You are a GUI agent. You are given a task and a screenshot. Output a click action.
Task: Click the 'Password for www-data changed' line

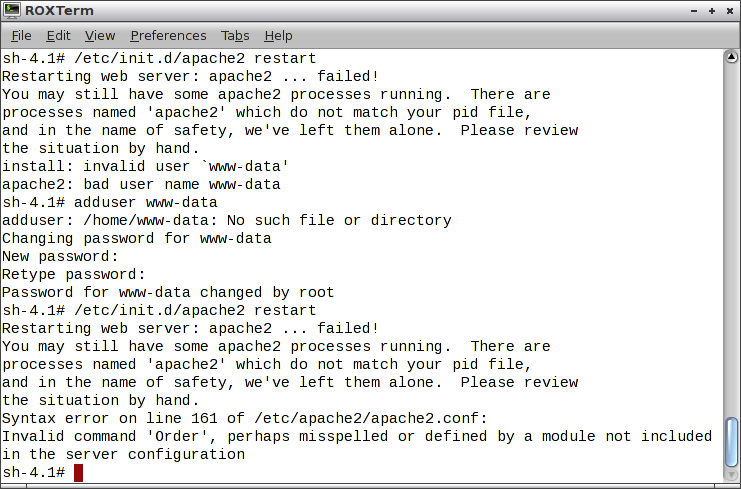pos(167,292)
